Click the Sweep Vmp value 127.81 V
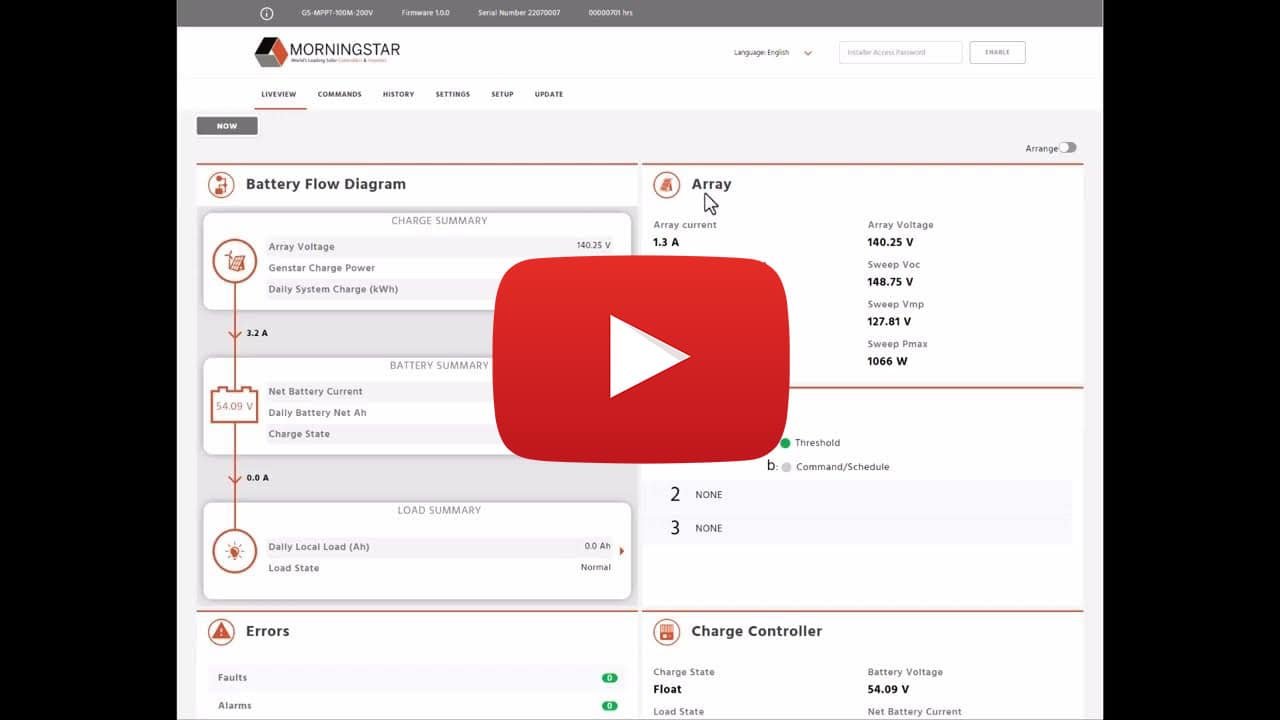 pos(890,322)
